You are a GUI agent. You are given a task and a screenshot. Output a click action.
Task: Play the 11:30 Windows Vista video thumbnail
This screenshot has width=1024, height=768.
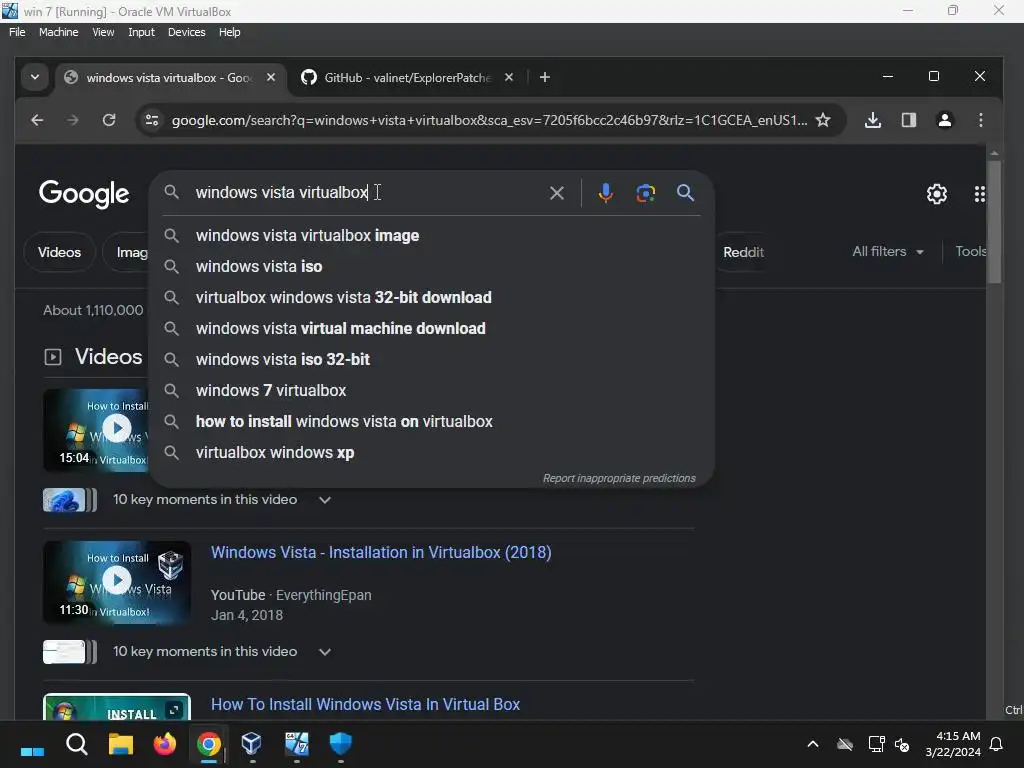[117, 582]
